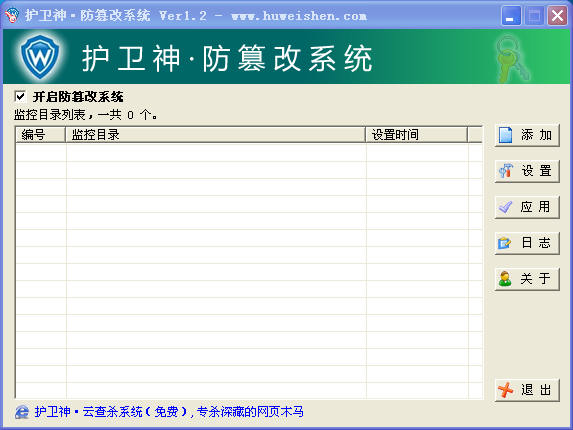This screenshot has height=430, width=573.
Task: Click the 护卫神·防篡改系统 banner title
Action: [227, 58]
